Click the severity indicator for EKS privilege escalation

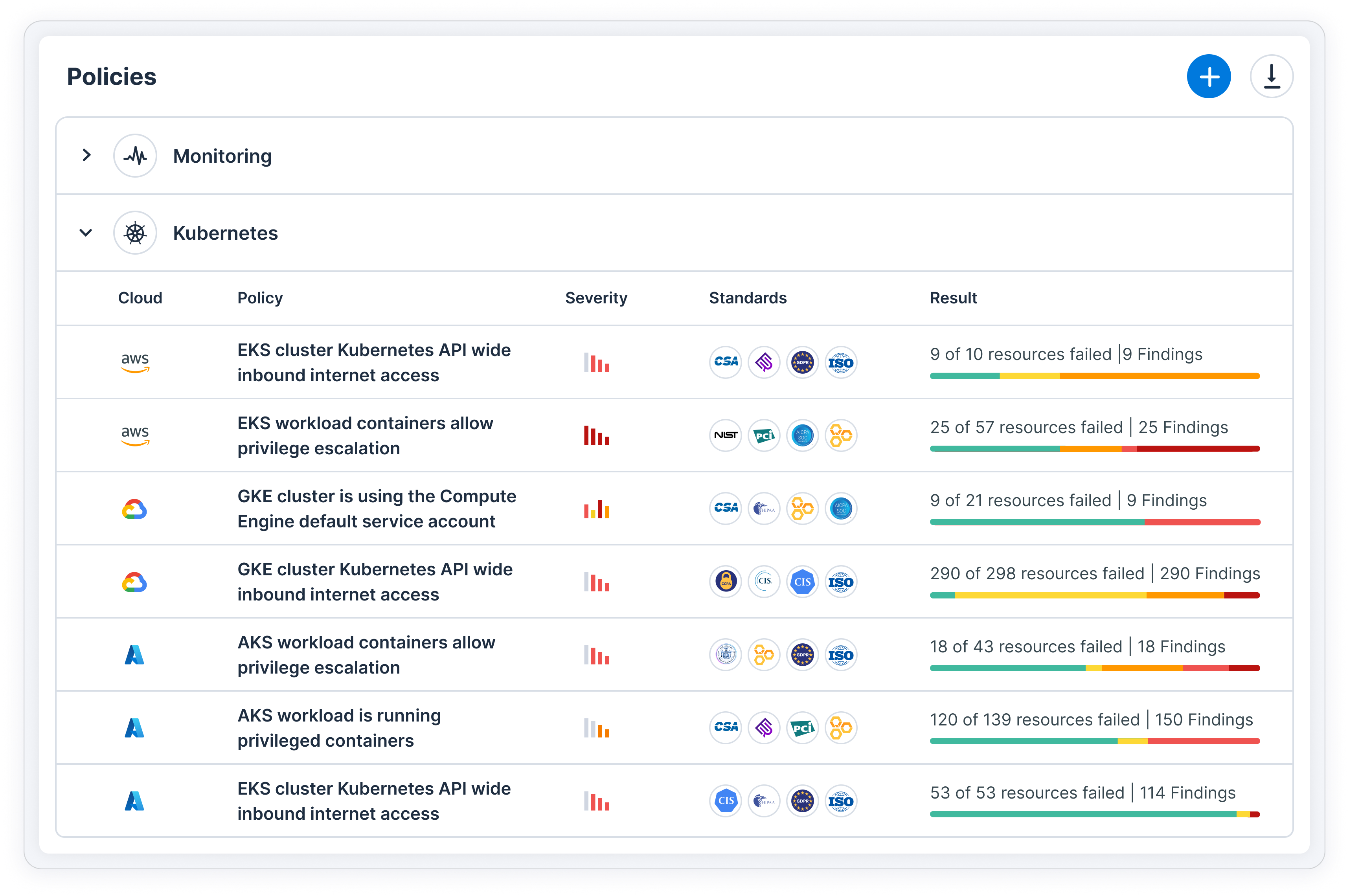click(x=596, y=435)
